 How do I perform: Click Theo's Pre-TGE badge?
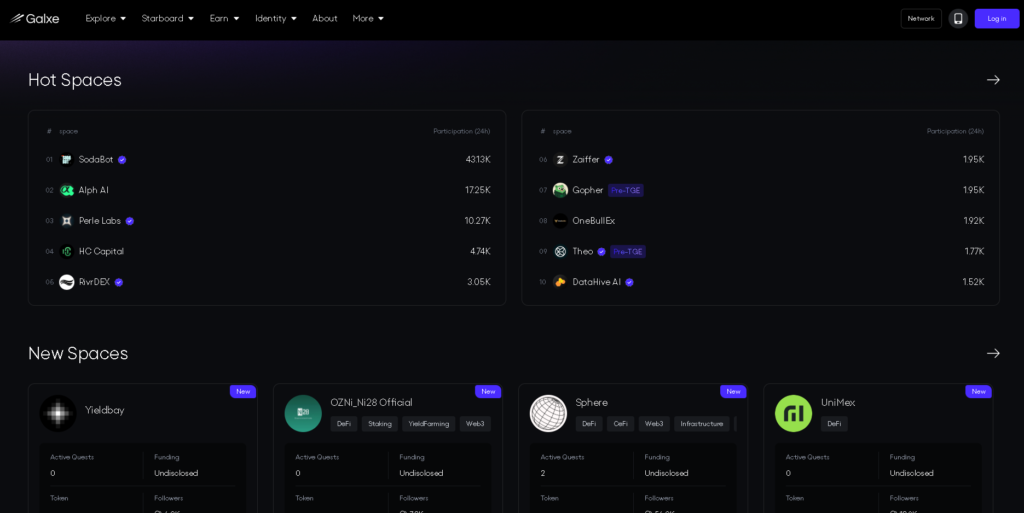click(628, 251)
